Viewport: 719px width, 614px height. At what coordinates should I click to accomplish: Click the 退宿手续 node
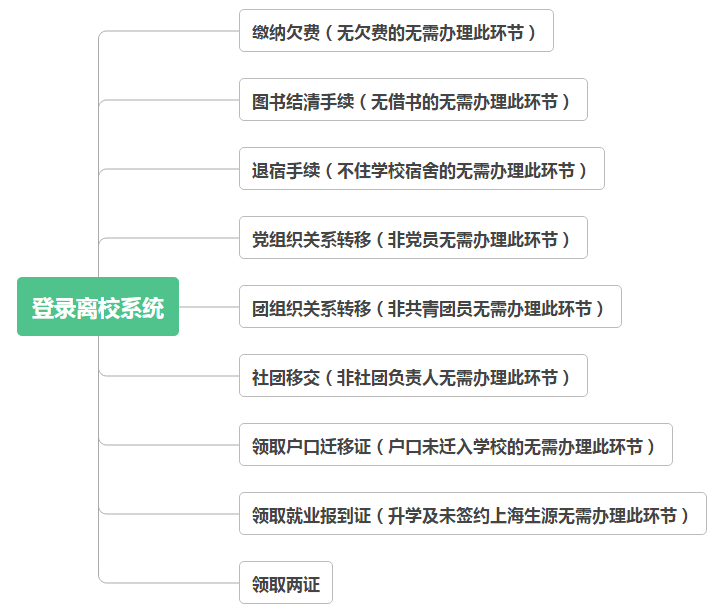tap(421, 169)
